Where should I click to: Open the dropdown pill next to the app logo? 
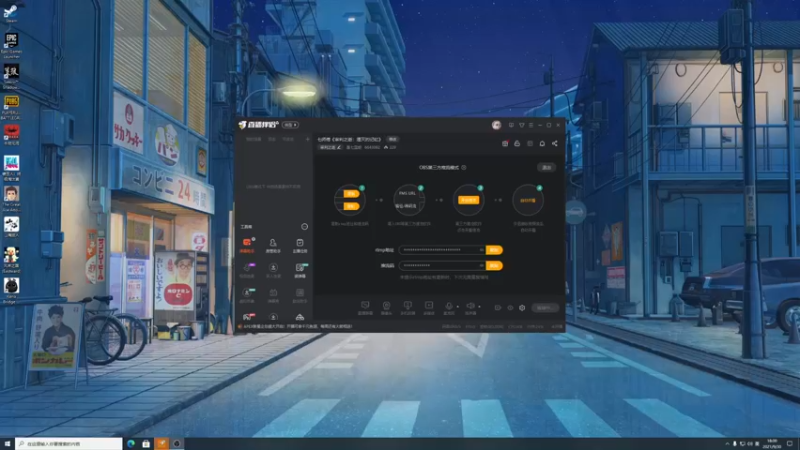(290, 125)
